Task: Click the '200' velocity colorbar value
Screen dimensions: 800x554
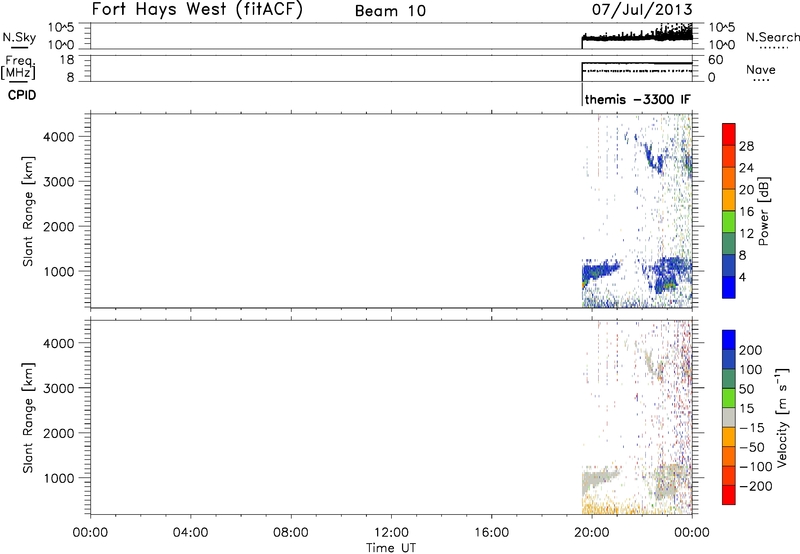Action: [751, 350]
